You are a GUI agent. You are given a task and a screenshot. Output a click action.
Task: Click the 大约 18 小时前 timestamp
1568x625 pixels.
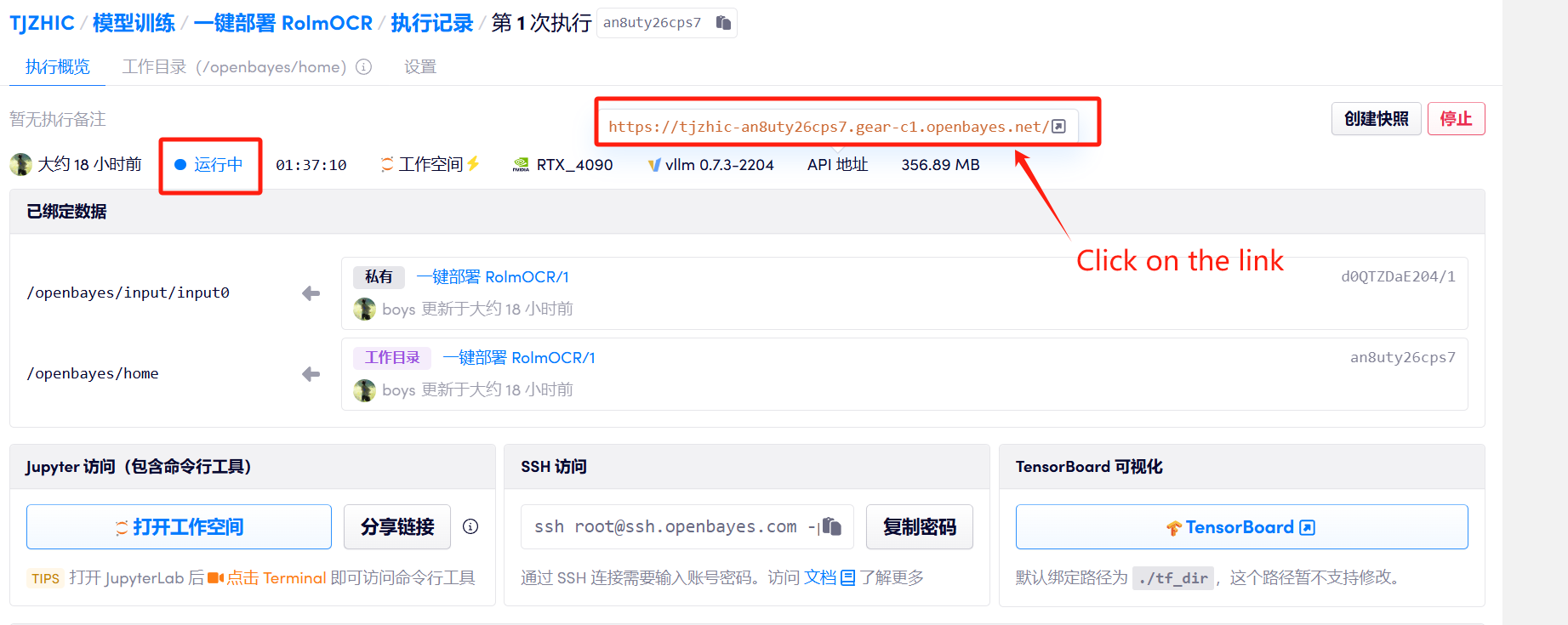pos(89,164)
